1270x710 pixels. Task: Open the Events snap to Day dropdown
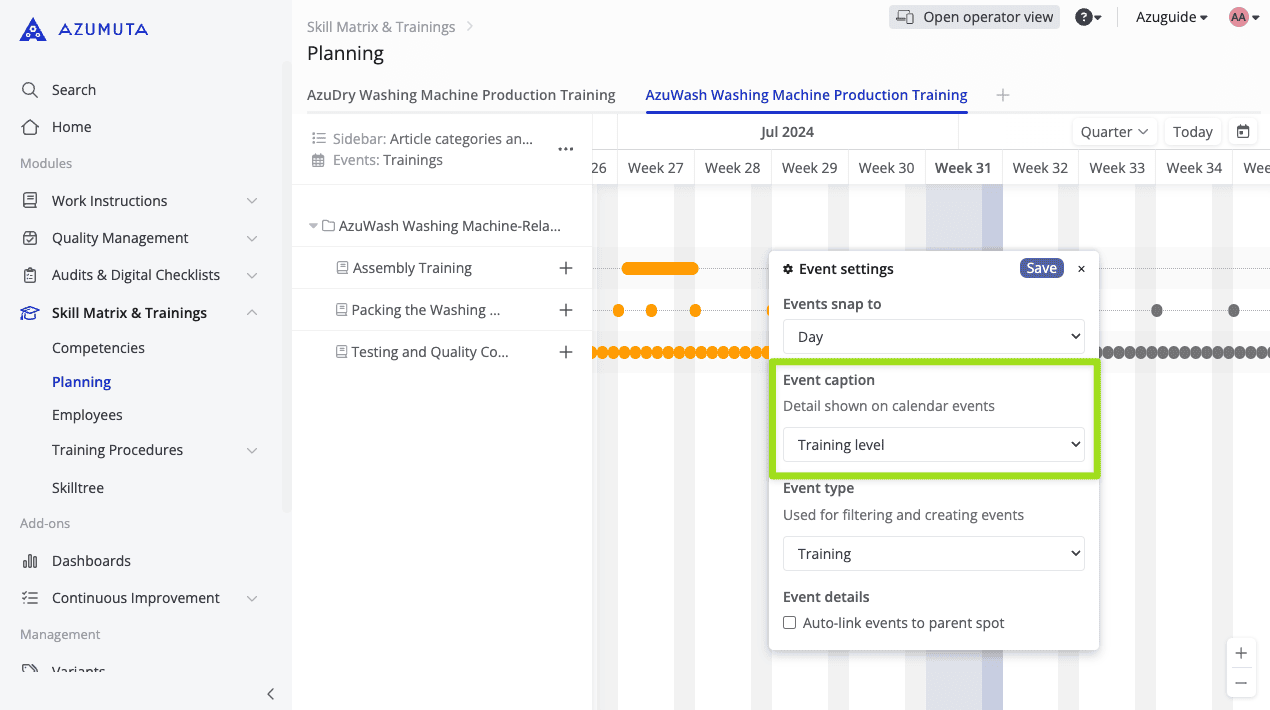pyautogui.click(x=933, y=337)
